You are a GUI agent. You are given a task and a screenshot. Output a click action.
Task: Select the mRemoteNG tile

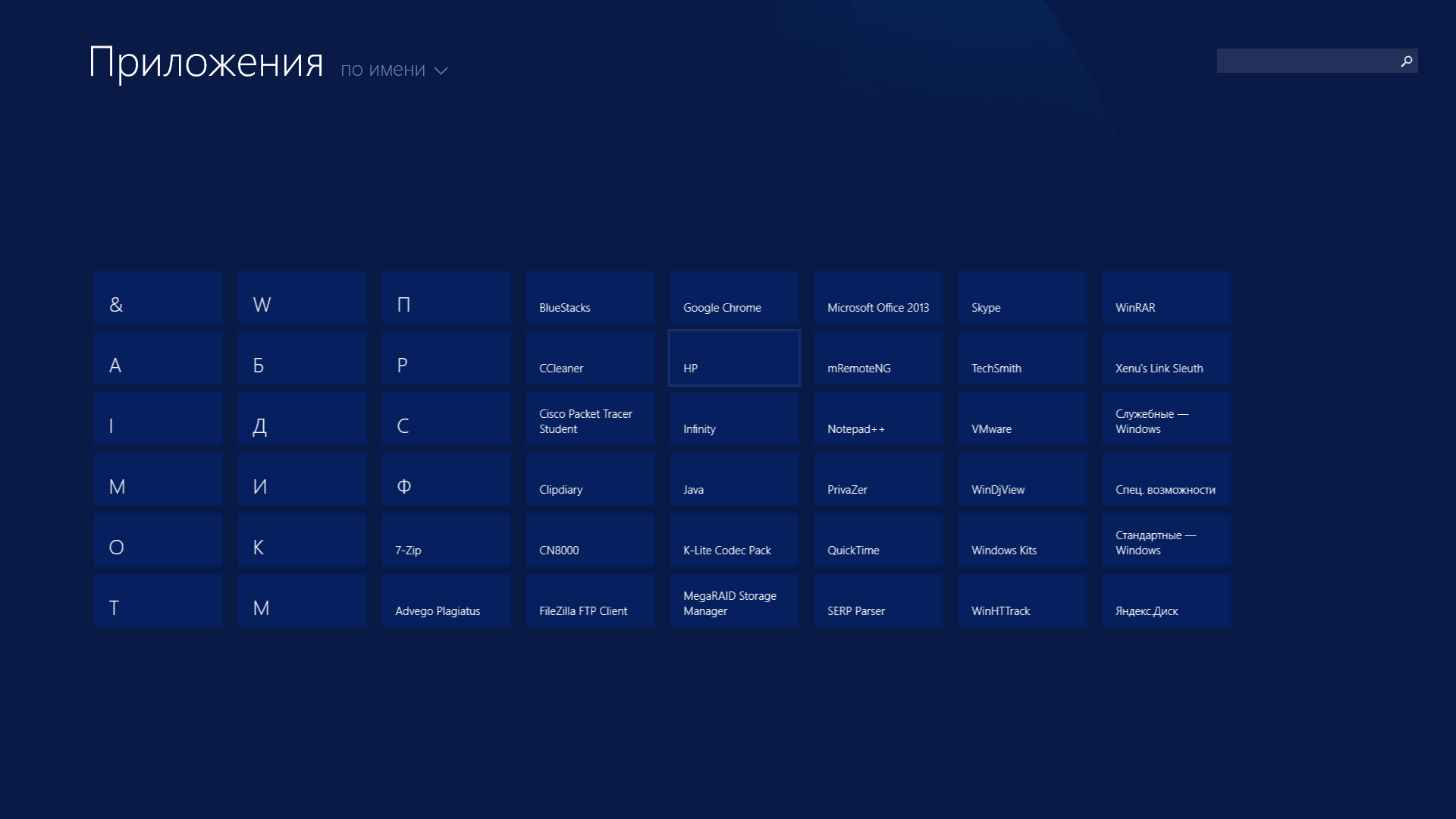pyautogui.click(x=878, y=358)
